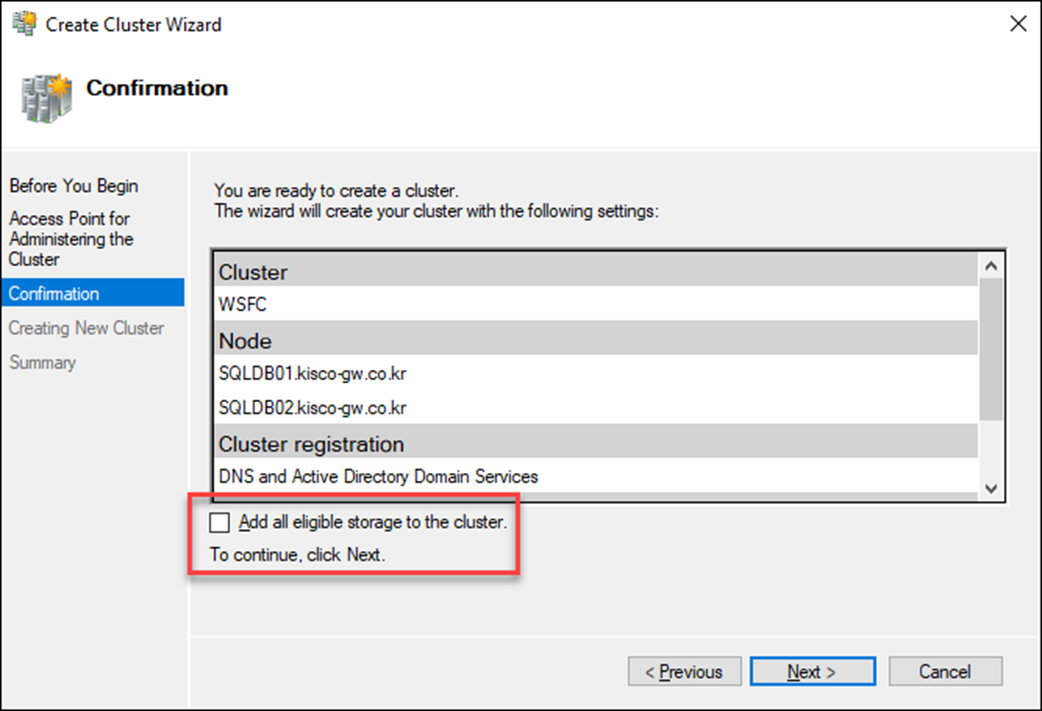Click the Next button to continue
The width and height of the screenshot is (1042, 711).
click(x=812, y=672)
